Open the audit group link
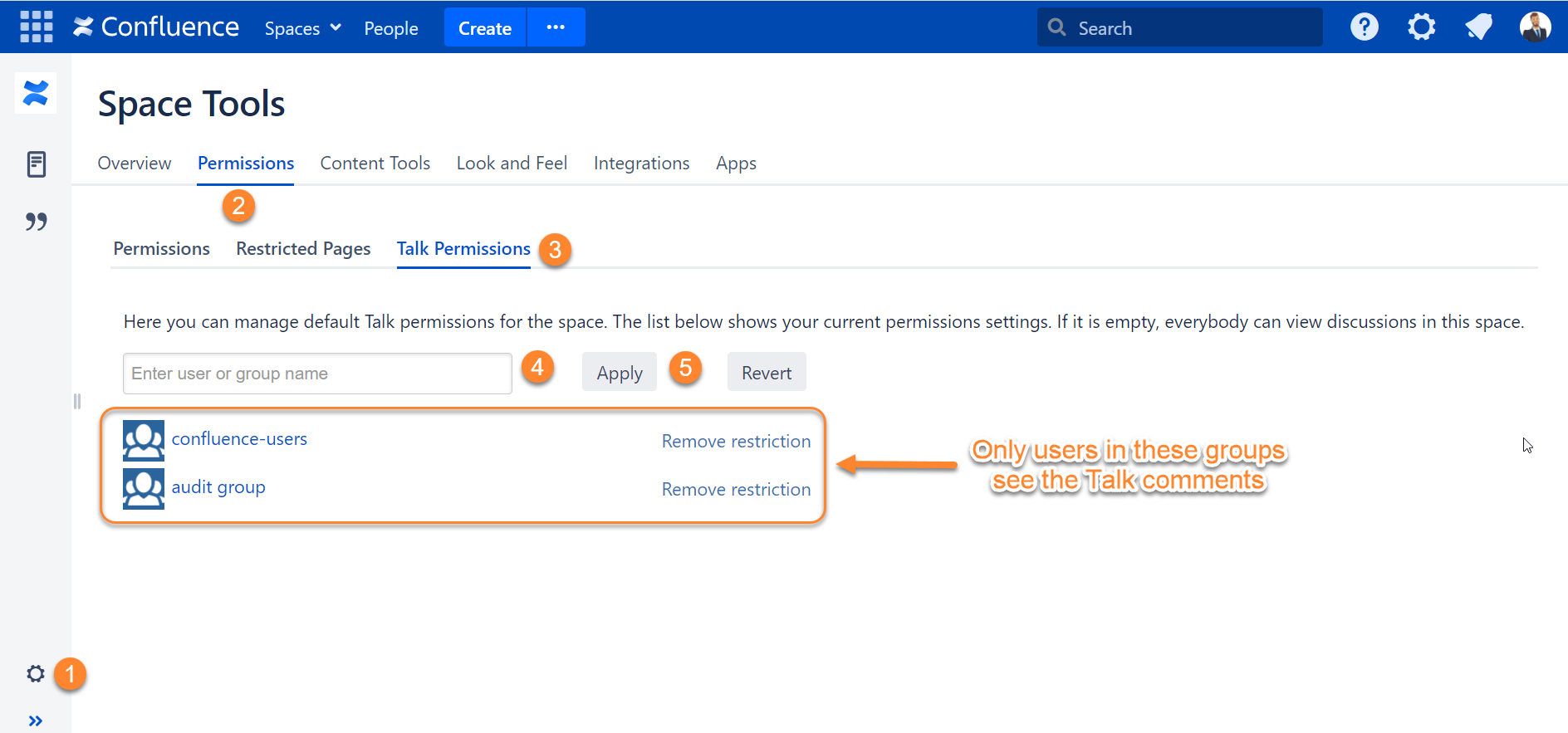 click(218, 487)
